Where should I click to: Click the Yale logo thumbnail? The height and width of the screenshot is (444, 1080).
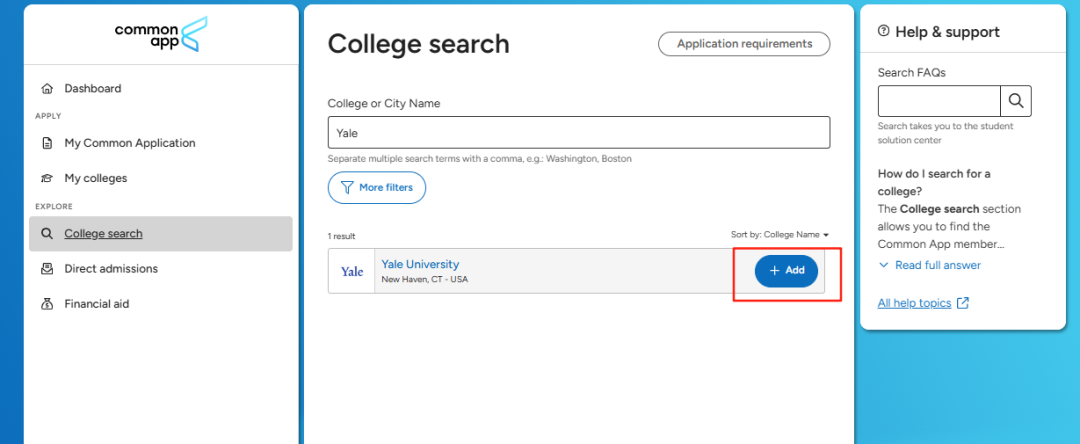(352, 271)
